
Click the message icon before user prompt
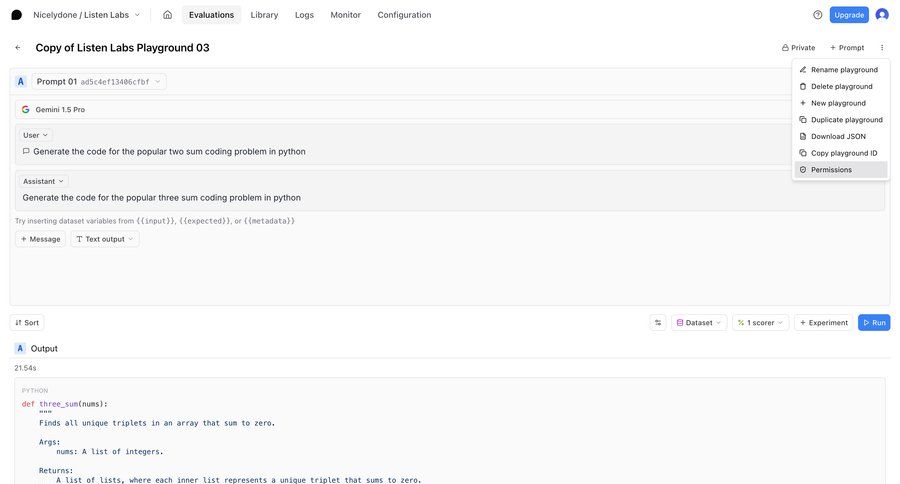pyautogui.click(x=26, y=152)
